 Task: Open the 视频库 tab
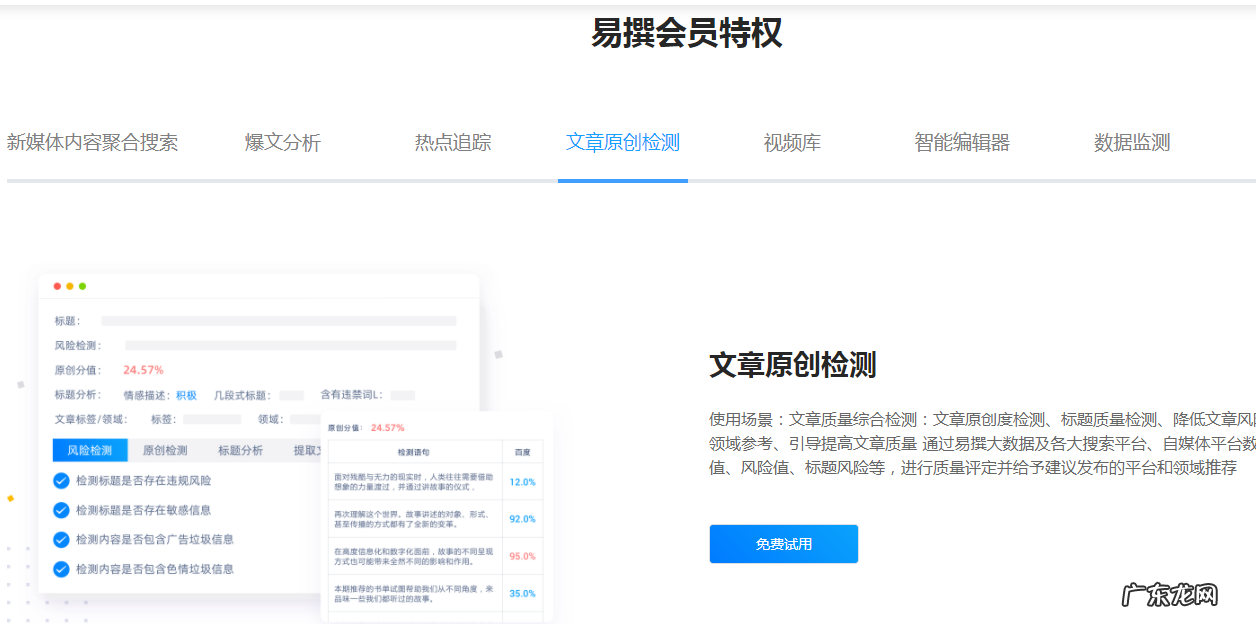792,142
